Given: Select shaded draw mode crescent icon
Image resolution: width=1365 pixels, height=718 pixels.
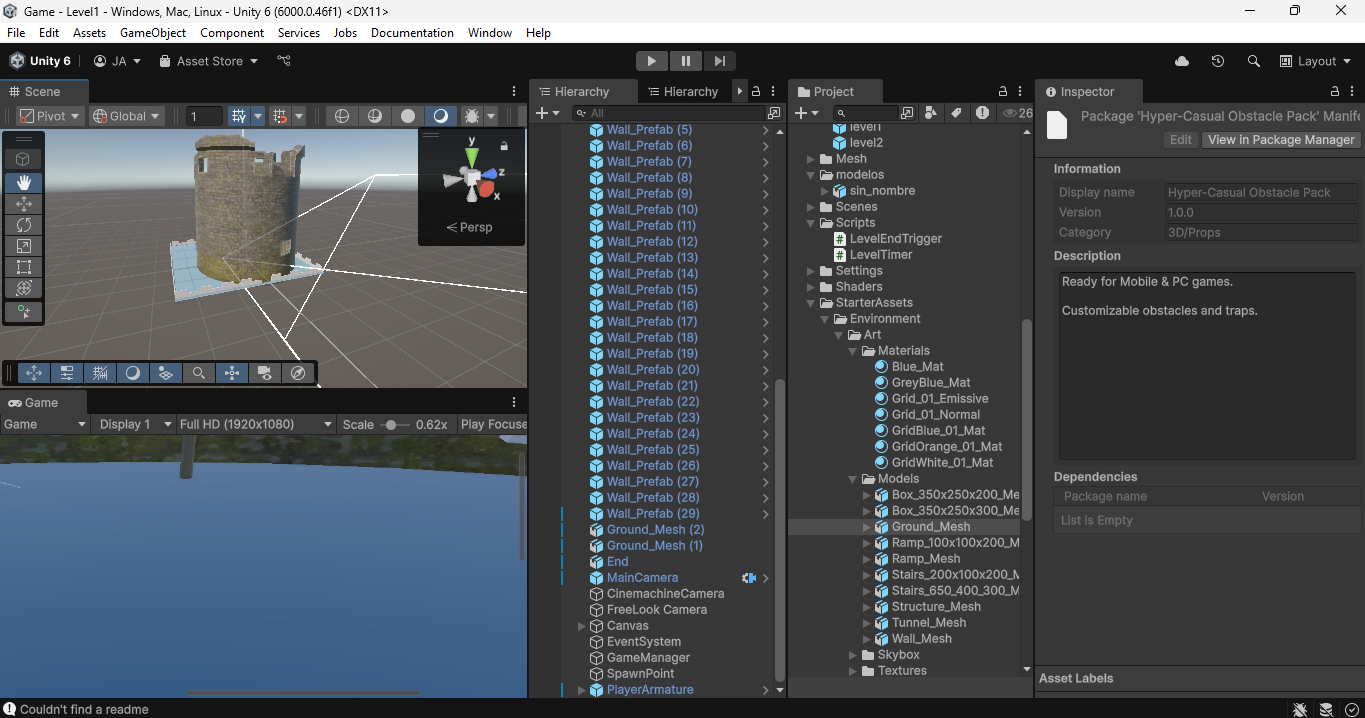Looking at the screenshot, I should tap(440, 116).
